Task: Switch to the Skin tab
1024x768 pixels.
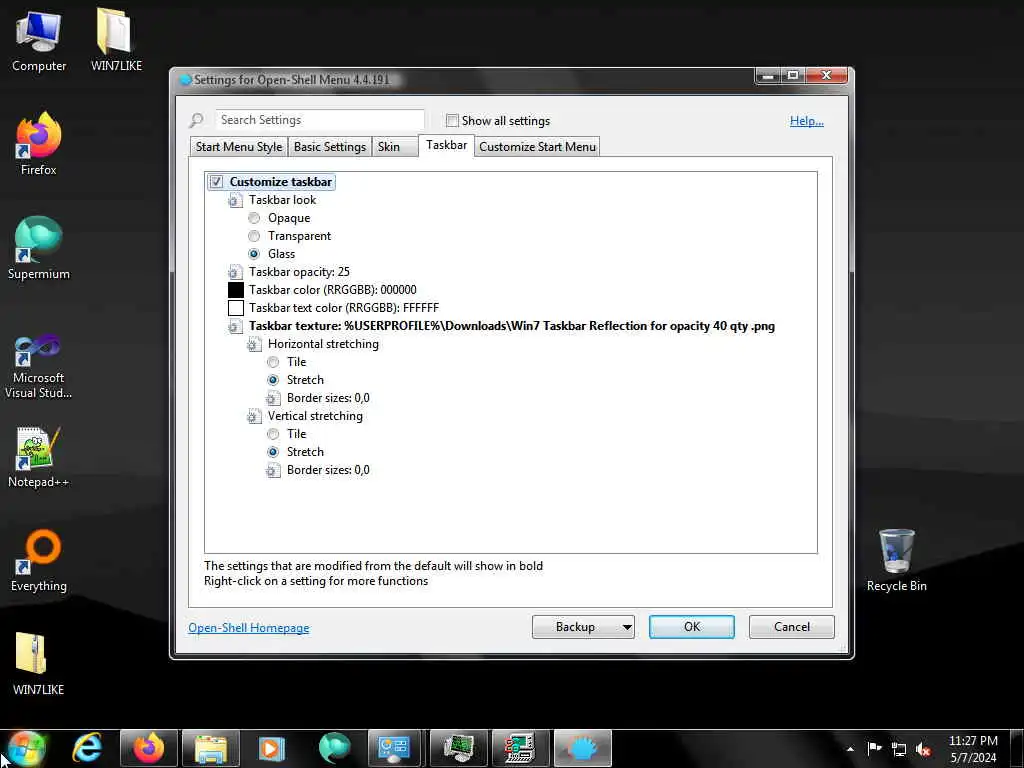Action: 395,146
